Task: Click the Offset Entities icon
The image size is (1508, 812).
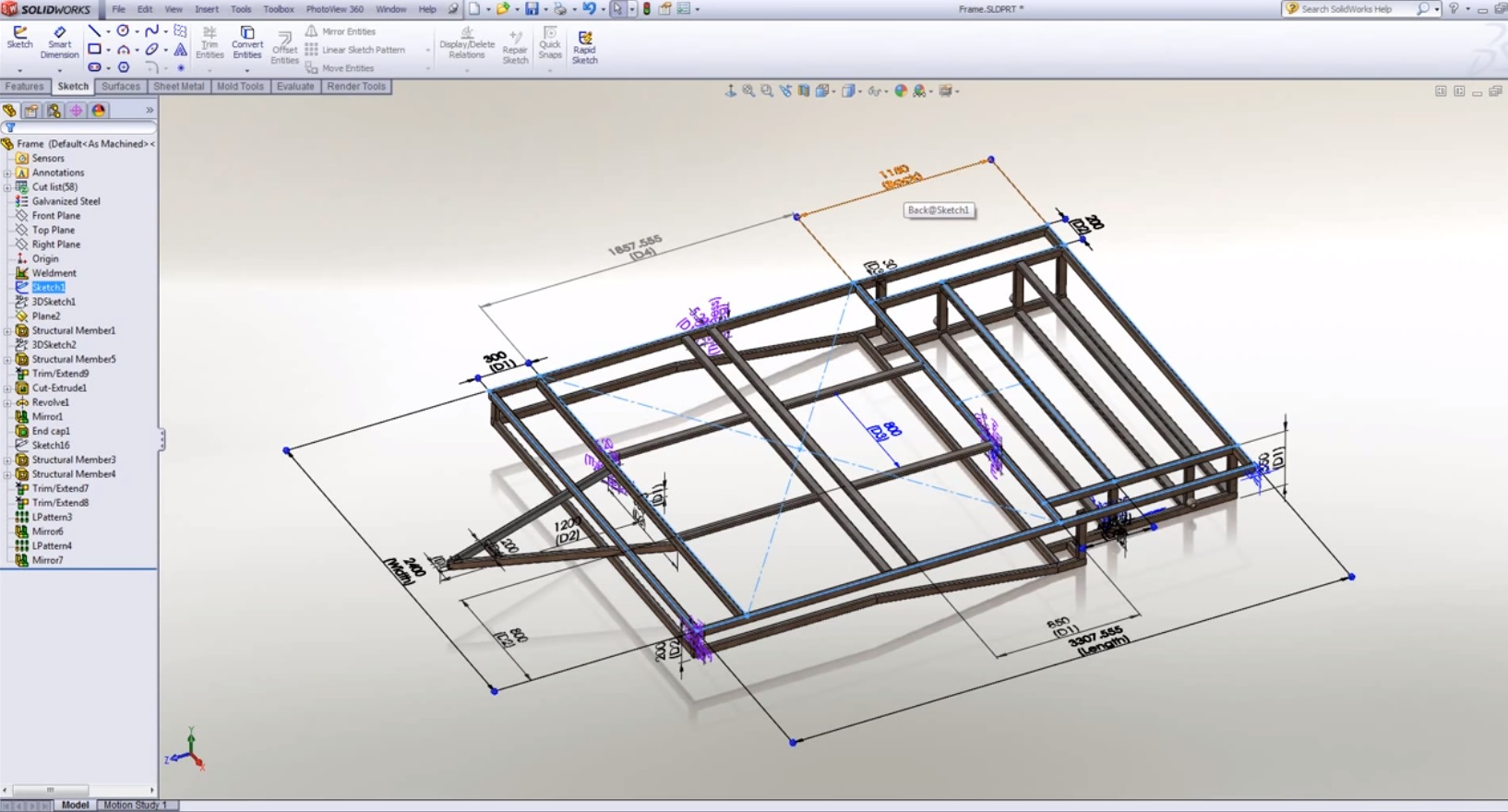Action: [x=284, y=46]
